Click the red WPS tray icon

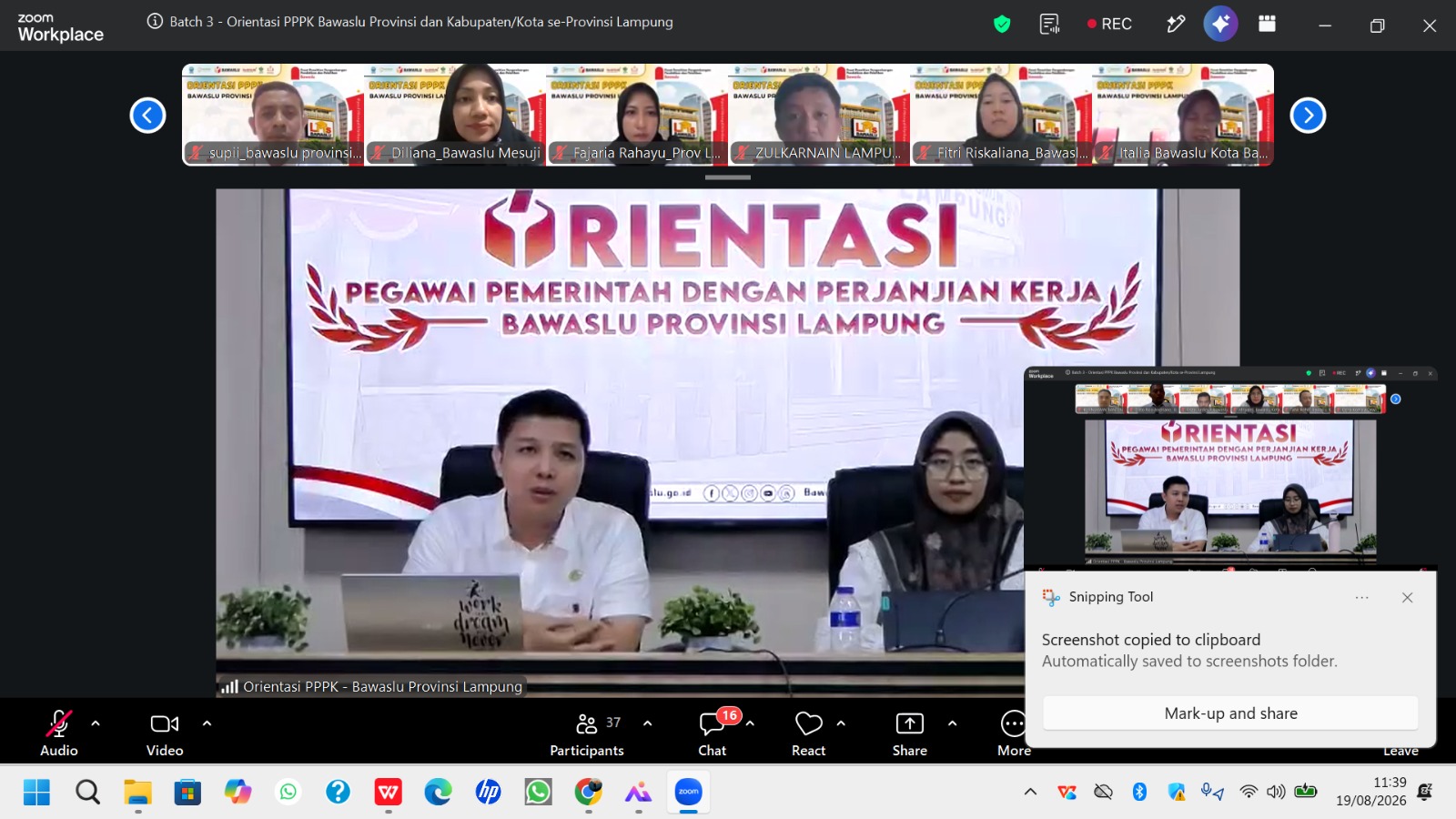click(x=1067, y=792)
